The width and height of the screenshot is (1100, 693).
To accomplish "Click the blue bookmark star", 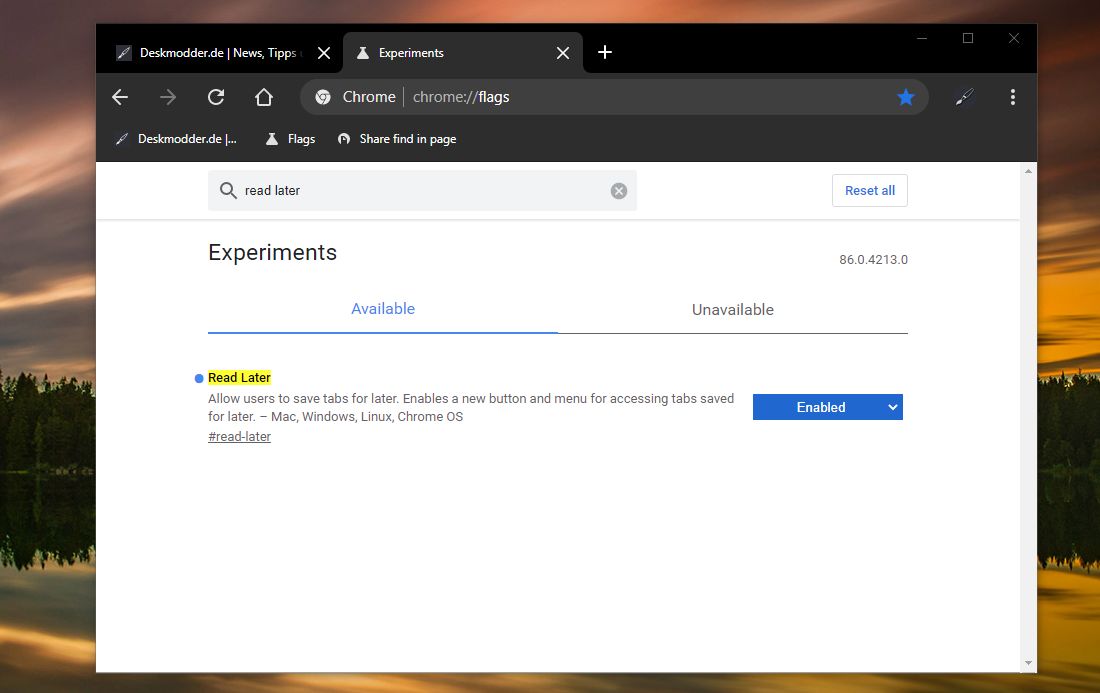I will pos(906,97).
